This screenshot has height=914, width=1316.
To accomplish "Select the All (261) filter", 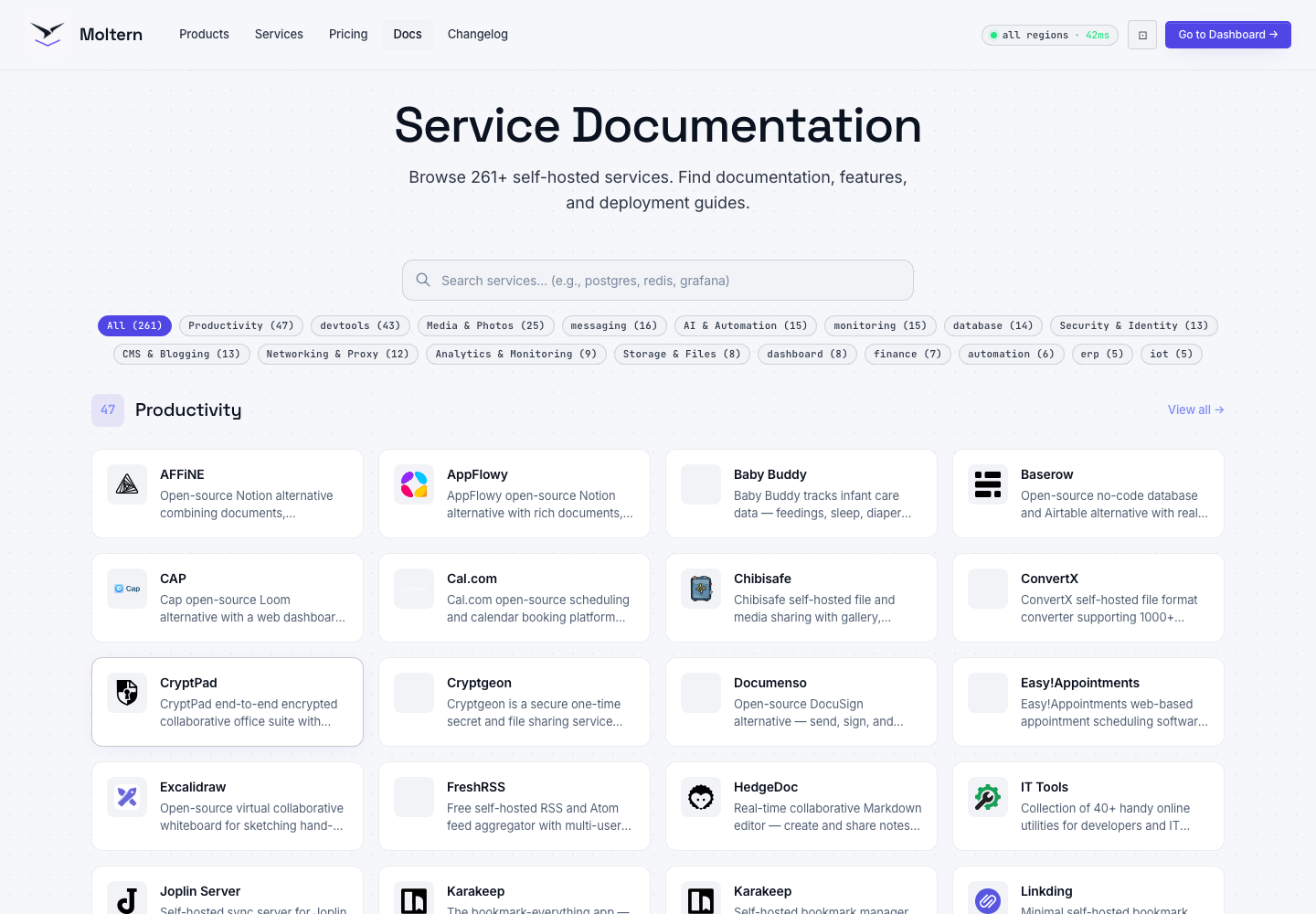I will tap(134, 325).
